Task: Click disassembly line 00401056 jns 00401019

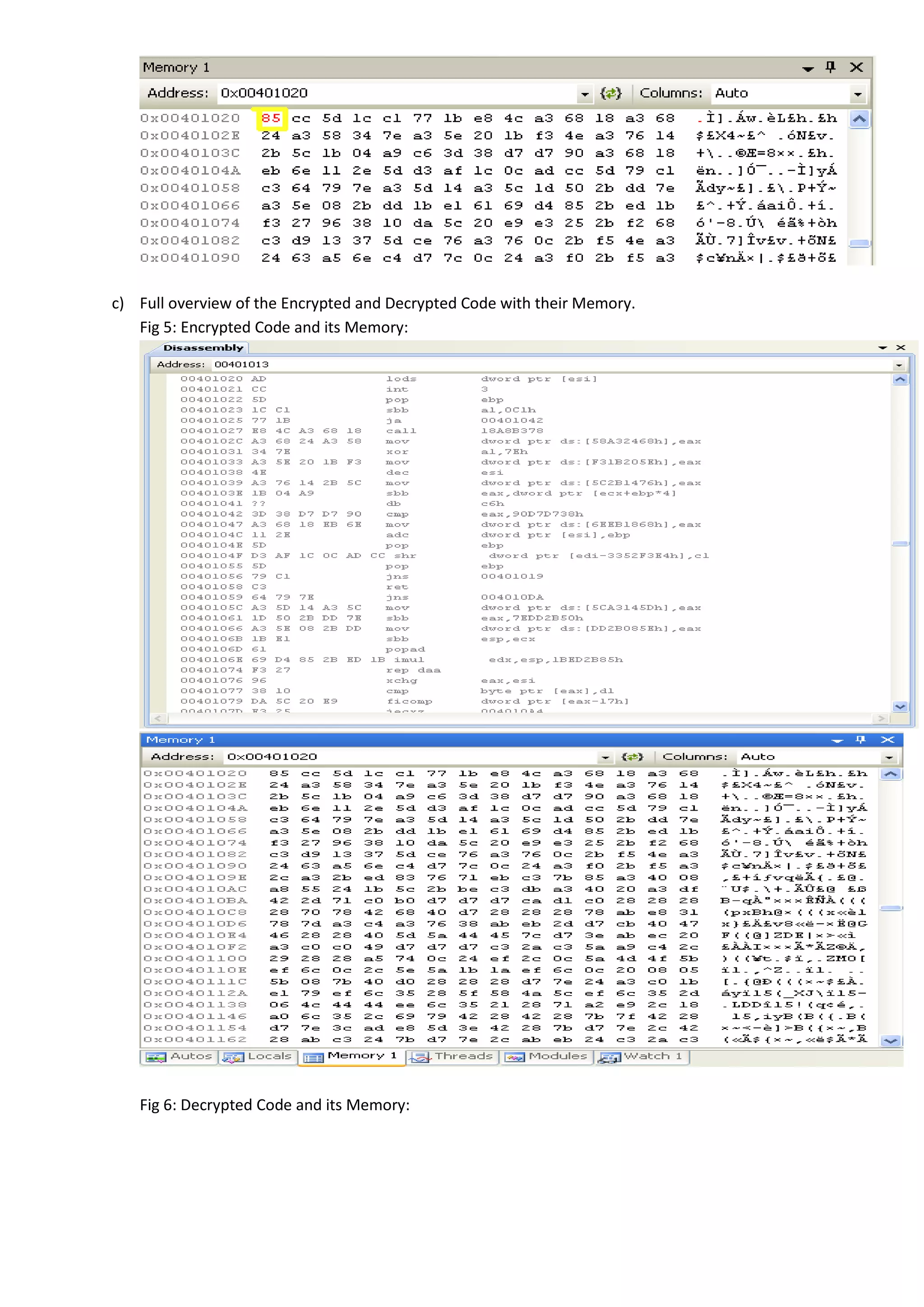Action: point(362,577)
